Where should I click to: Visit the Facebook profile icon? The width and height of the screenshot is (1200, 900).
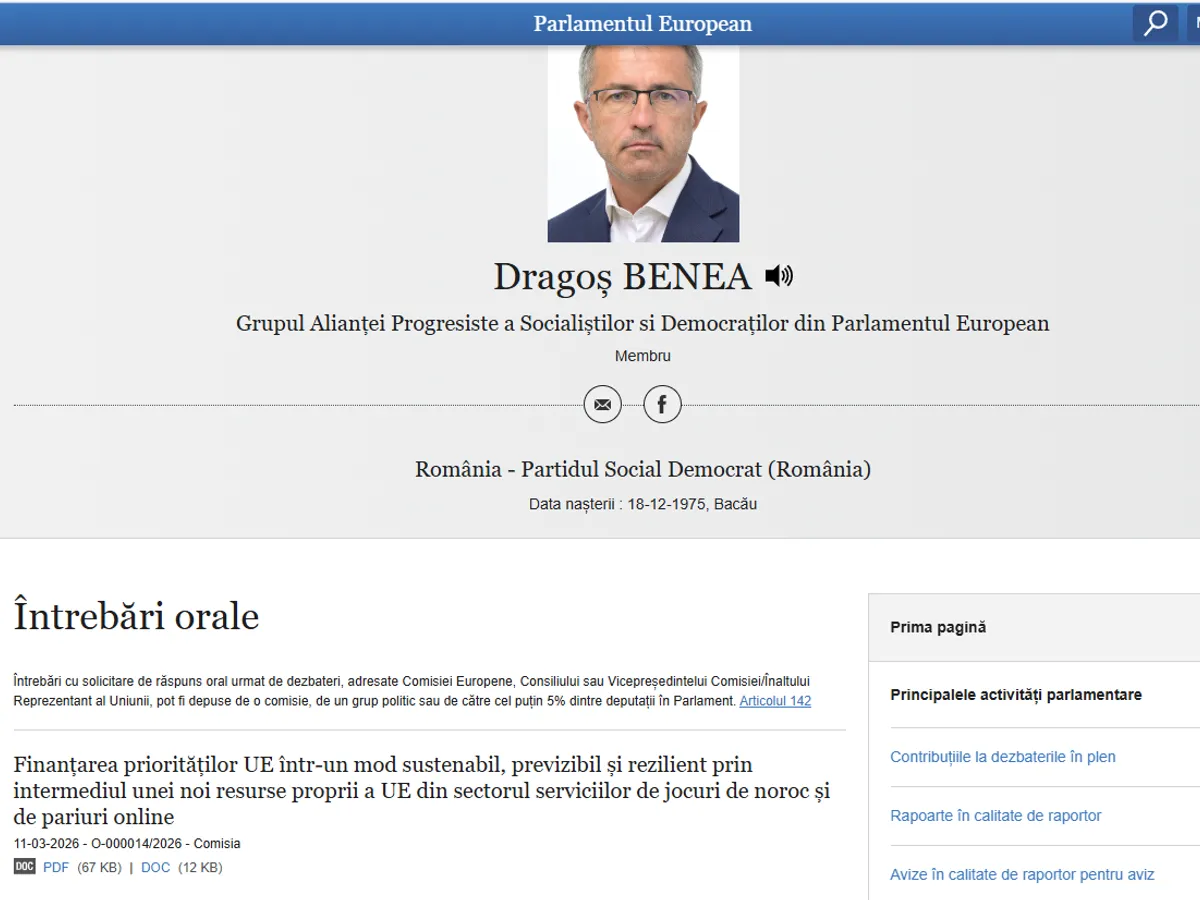662,405
